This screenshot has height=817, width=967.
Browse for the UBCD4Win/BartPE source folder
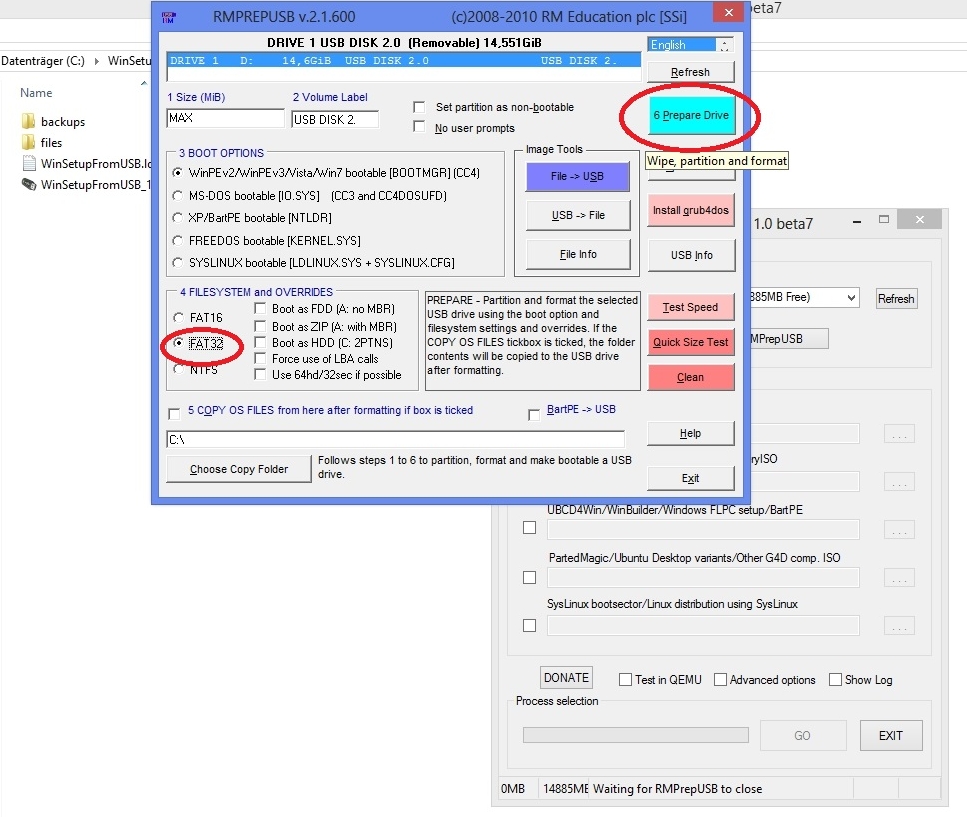click(899, 530)
